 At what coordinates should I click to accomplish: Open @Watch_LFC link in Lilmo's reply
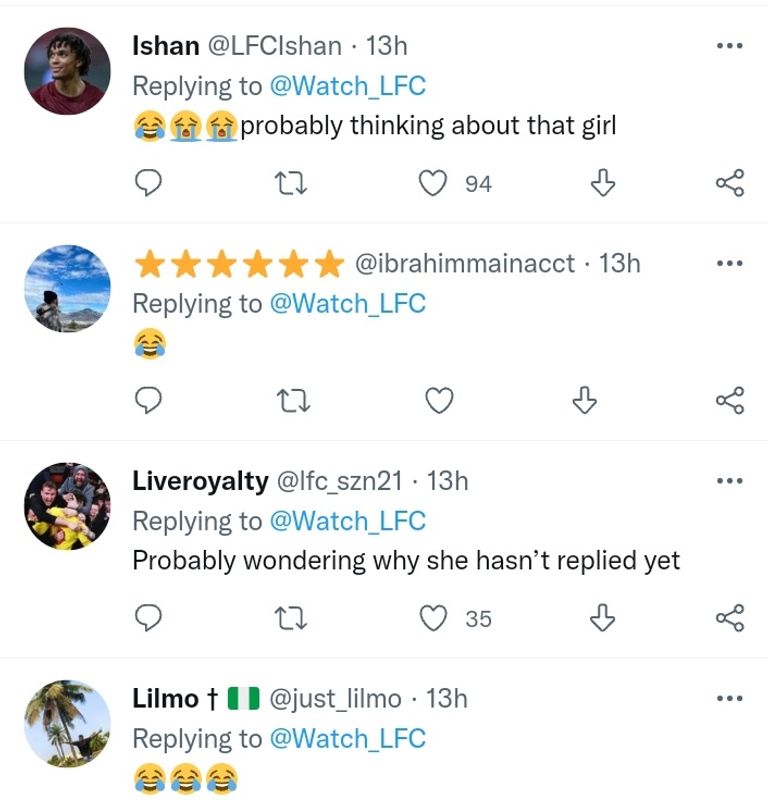pos(348,739)
